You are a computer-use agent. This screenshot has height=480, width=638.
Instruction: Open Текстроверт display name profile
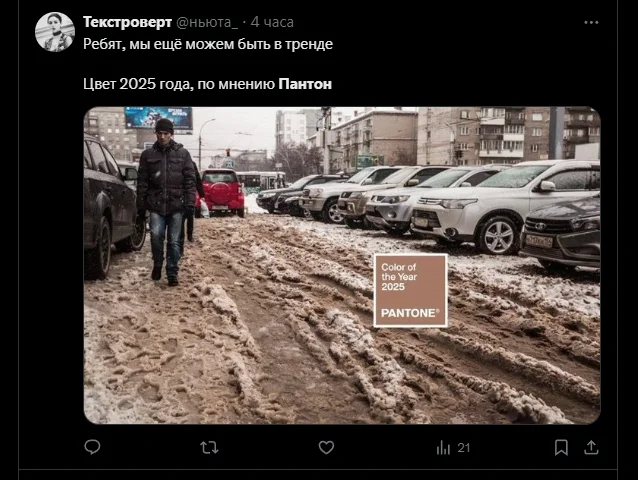click(127, 22)
